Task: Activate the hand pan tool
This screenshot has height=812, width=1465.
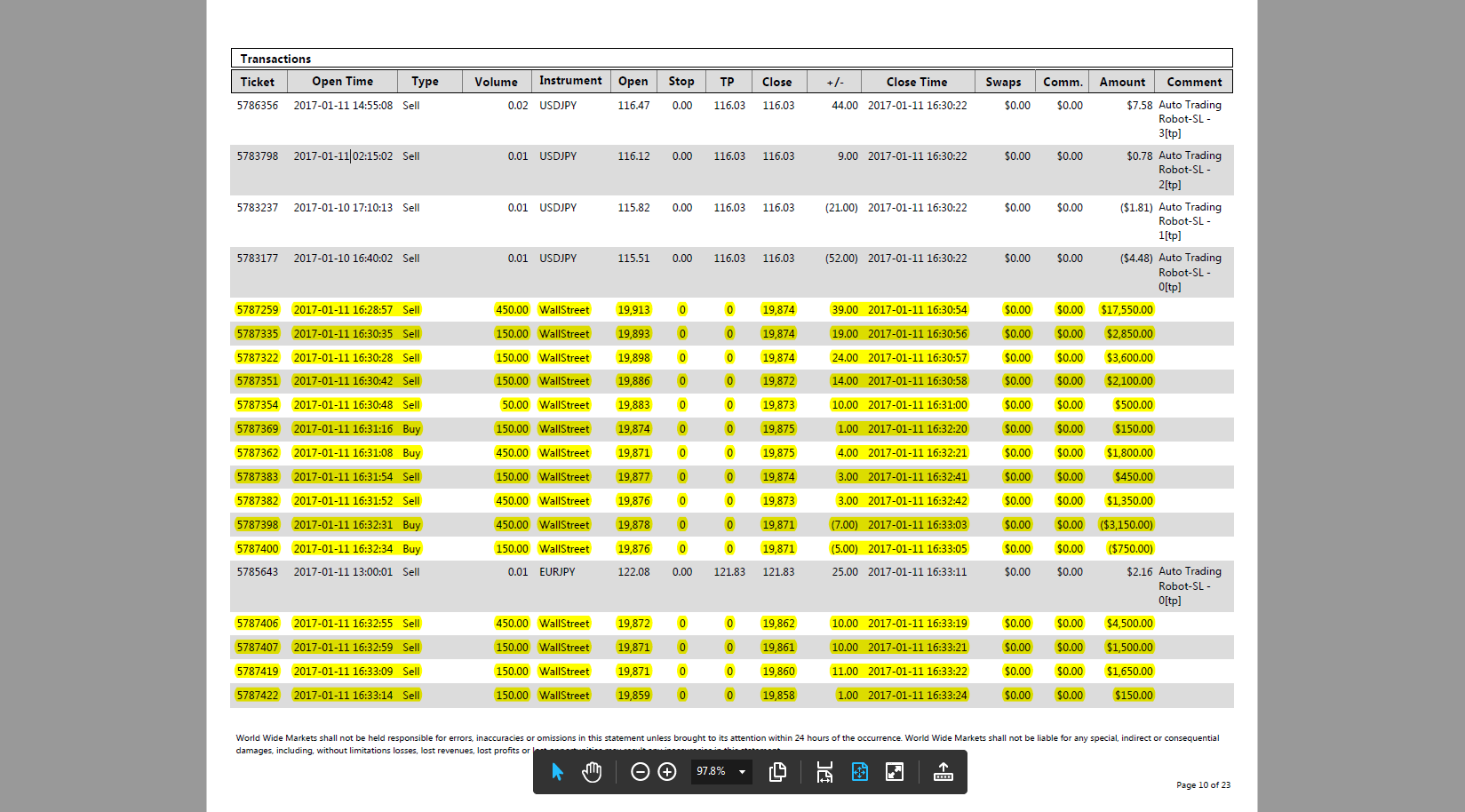Action: [592, 772]
